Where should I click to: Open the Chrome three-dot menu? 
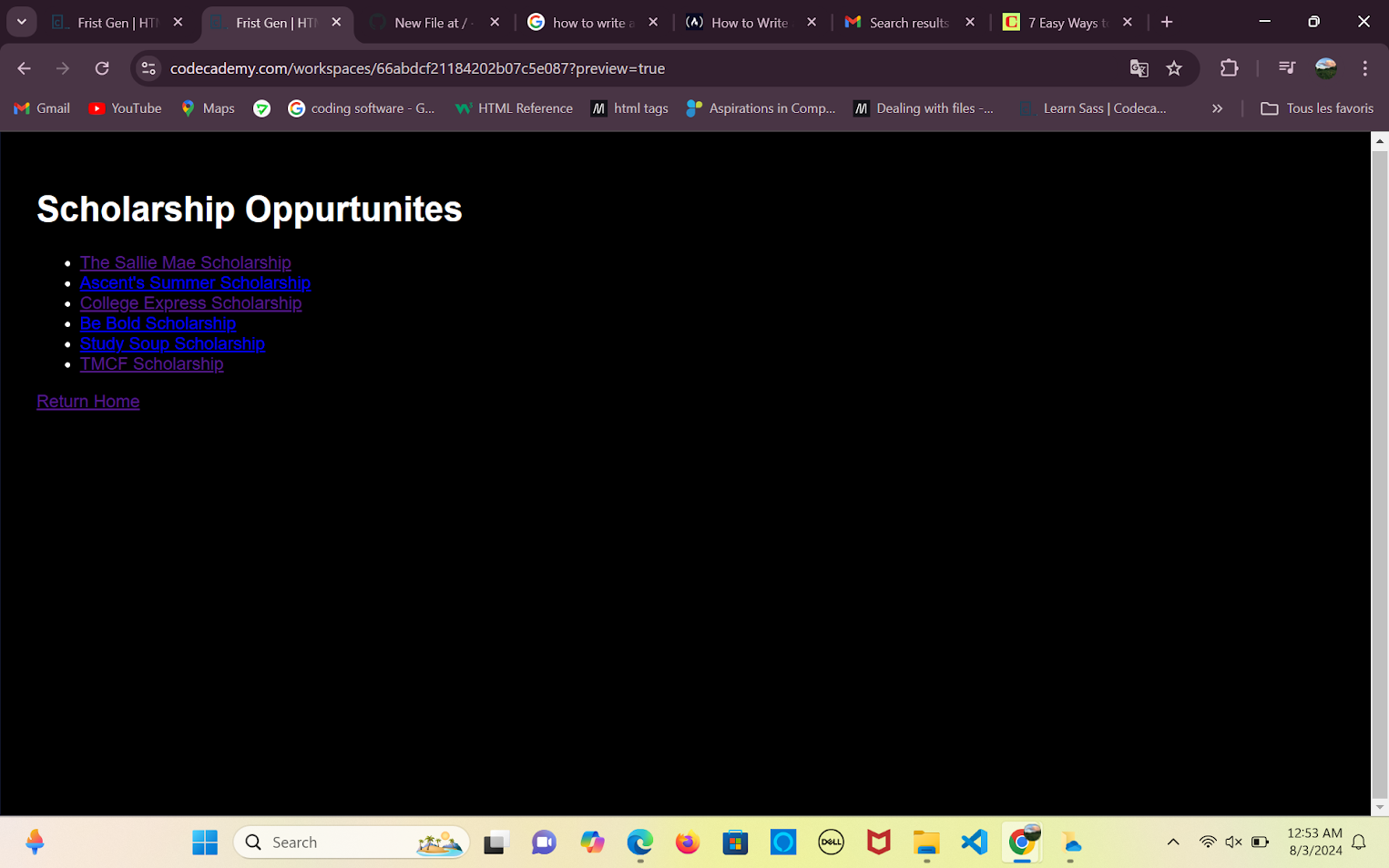1364,68
